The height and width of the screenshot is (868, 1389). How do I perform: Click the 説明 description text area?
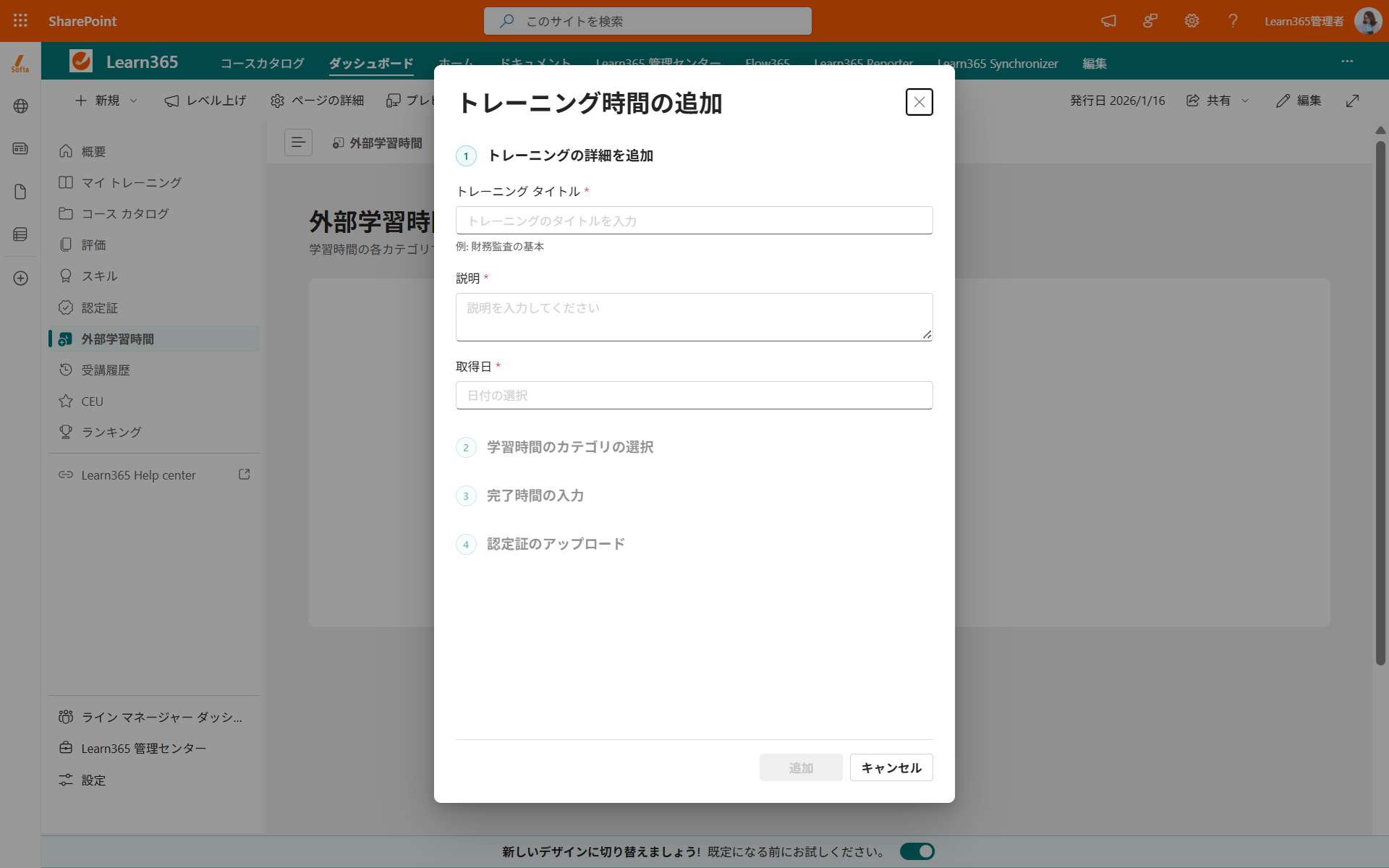(694, 317)
